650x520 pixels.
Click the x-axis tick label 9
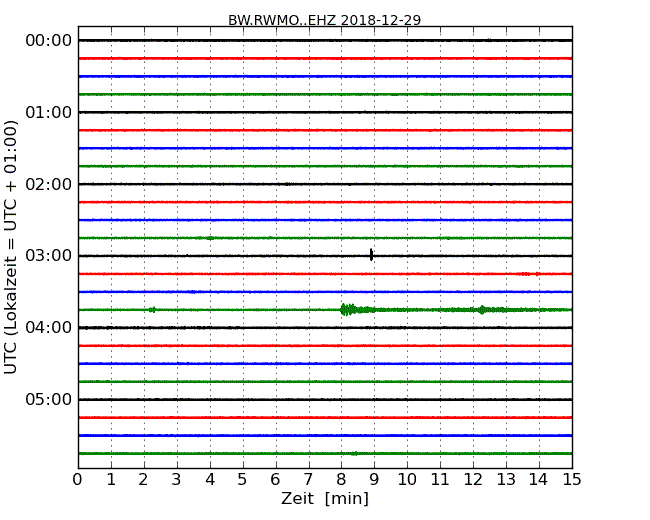tap(374, 480)
